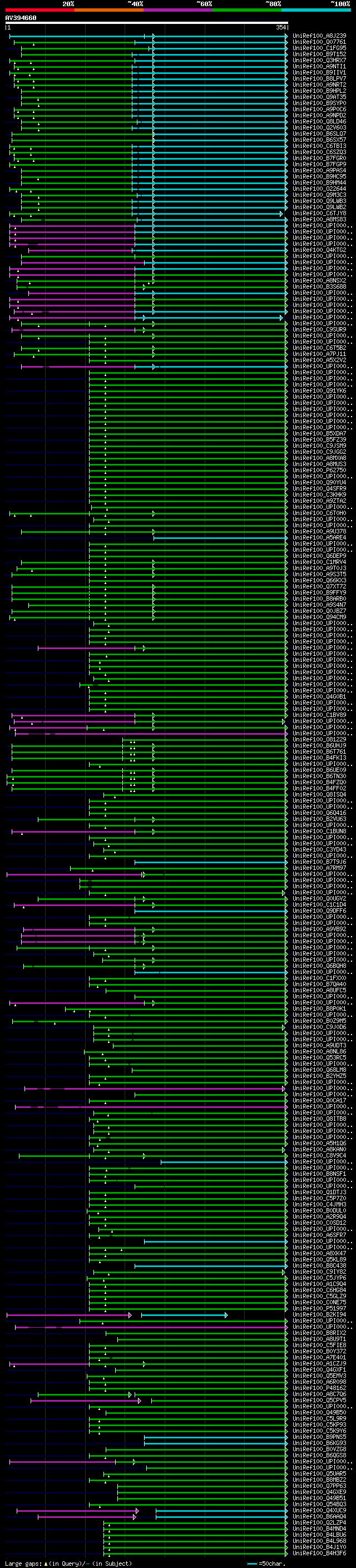356x1568 pixels.
Task: Click UniRef100_A7RM97 label
Action: click(319, 868)
